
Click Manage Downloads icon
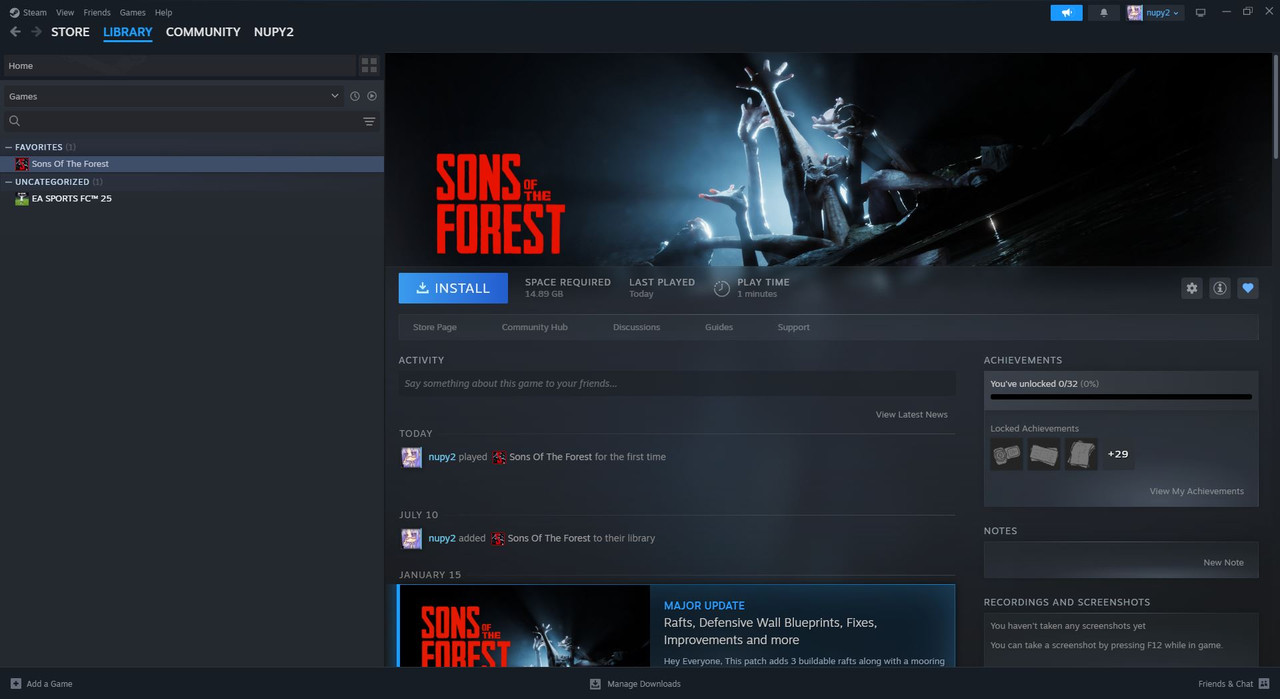595,684
